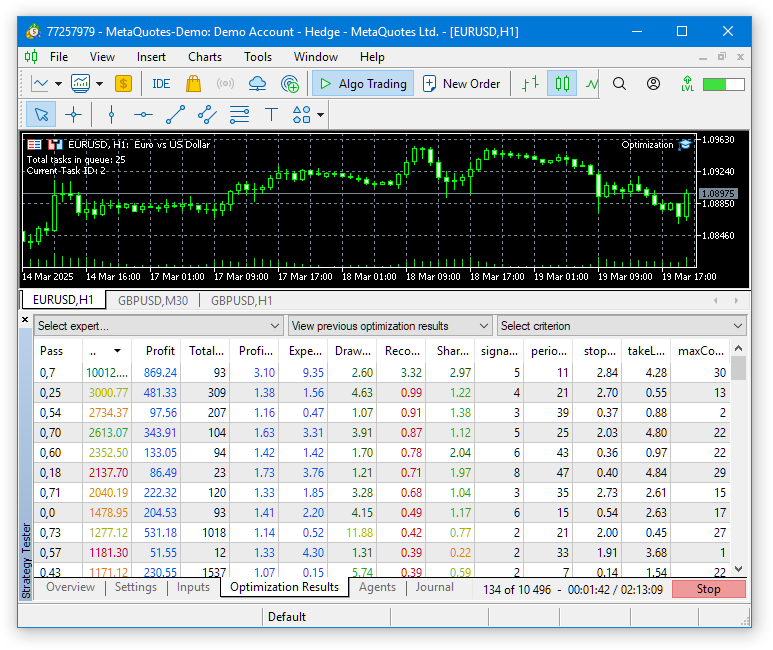
Task: Toggle Algo Trading
Action: click(363, 84)
